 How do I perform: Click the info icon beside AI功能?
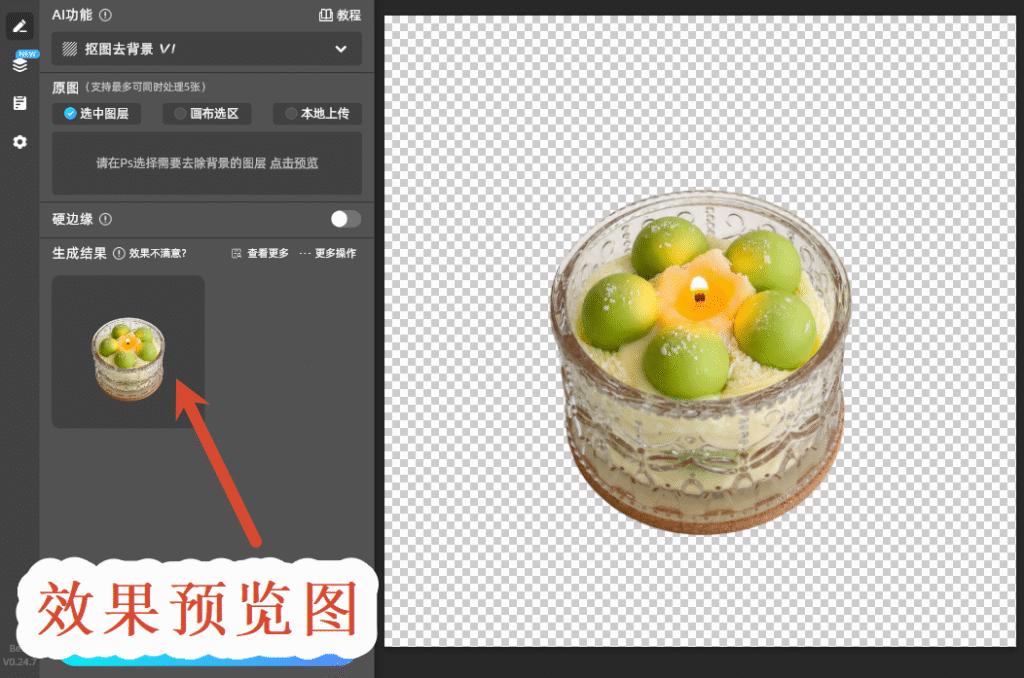point(105,15)
